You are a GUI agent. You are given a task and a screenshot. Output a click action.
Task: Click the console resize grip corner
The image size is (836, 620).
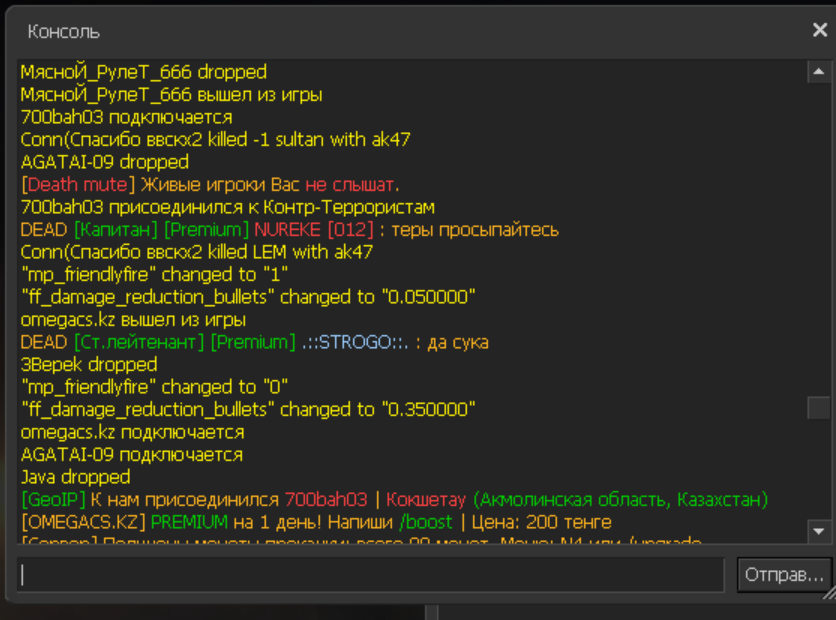pos(825,593)
